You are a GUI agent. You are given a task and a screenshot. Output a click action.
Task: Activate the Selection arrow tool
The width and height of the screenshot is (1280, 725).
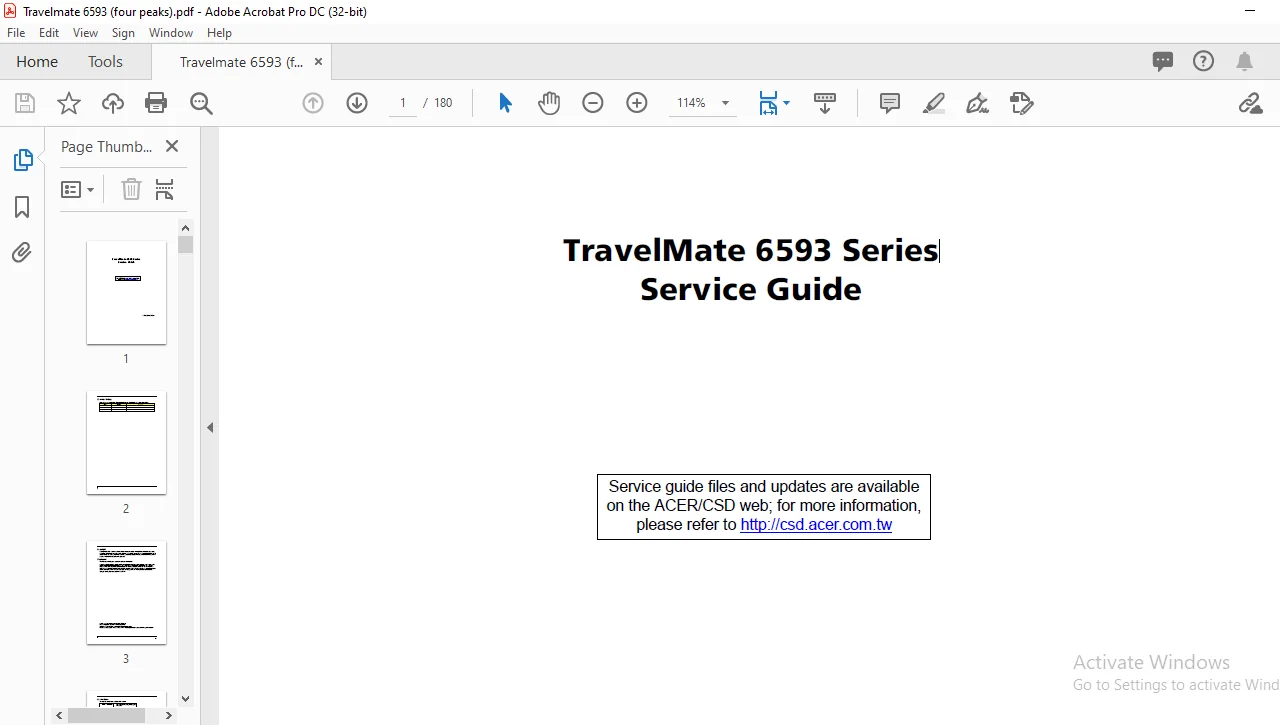[x=505, y=103]
